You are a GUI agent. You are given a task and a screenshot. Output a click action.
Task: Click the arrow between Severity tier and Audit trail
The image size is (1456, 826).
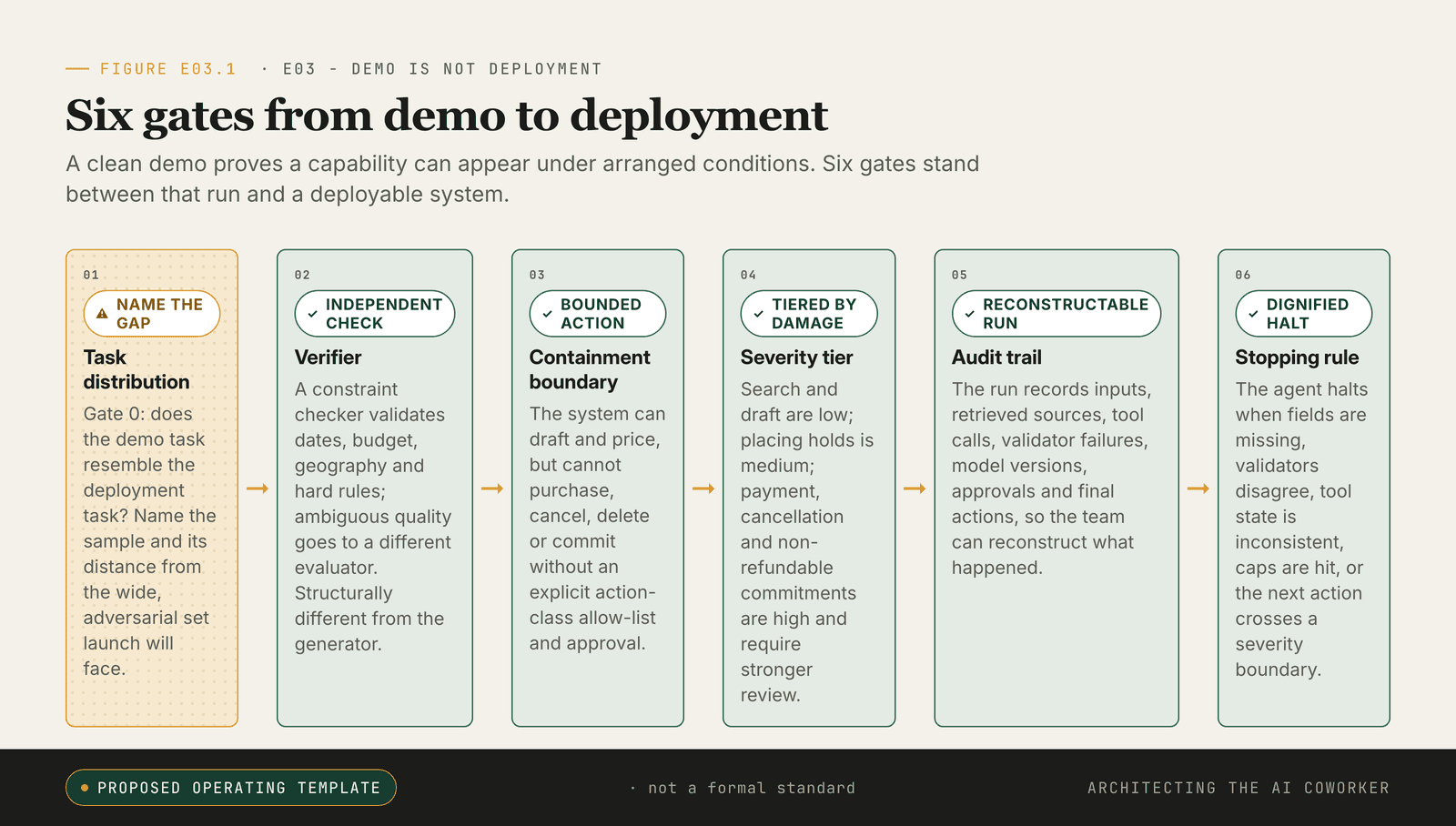coord(915,489)
